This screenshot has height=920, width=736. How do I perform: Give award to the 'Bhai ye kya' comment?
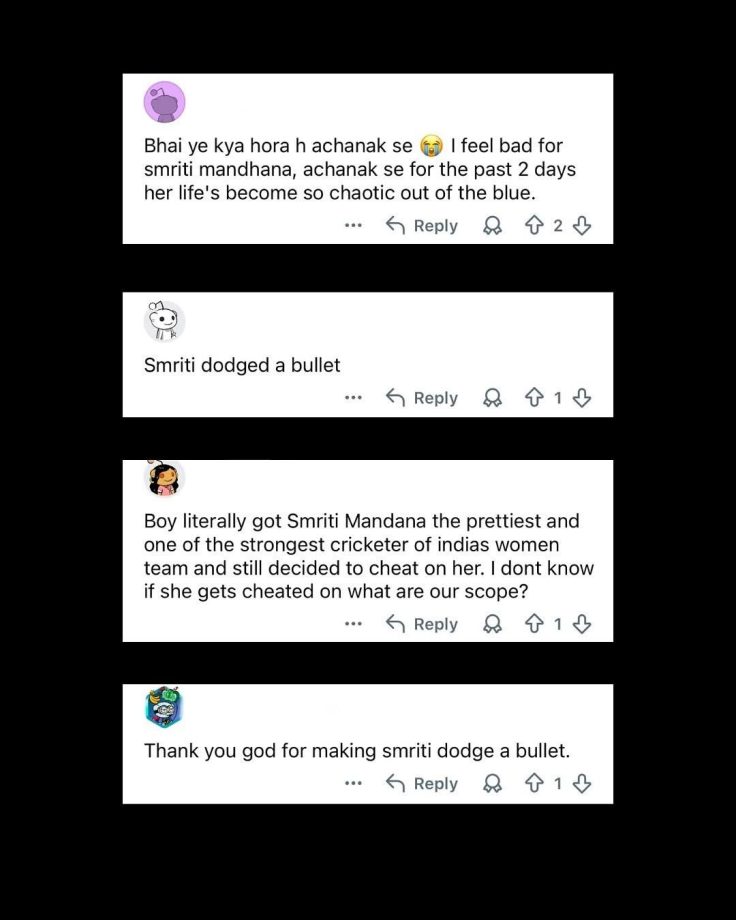click(x=492, y=226)
